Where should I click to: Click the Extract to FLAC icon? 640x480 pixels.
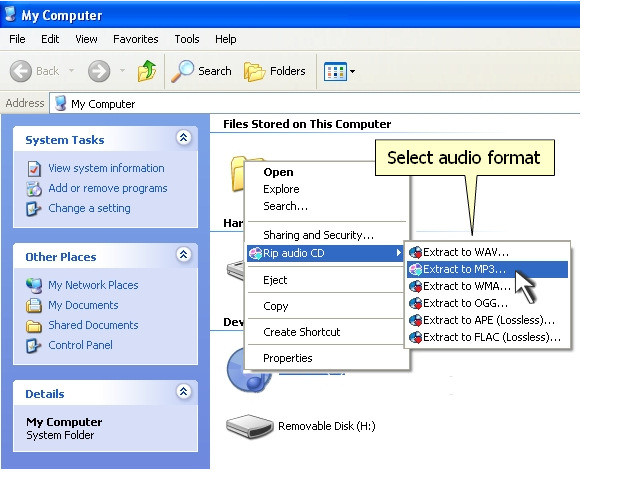(x=416, y=338)
